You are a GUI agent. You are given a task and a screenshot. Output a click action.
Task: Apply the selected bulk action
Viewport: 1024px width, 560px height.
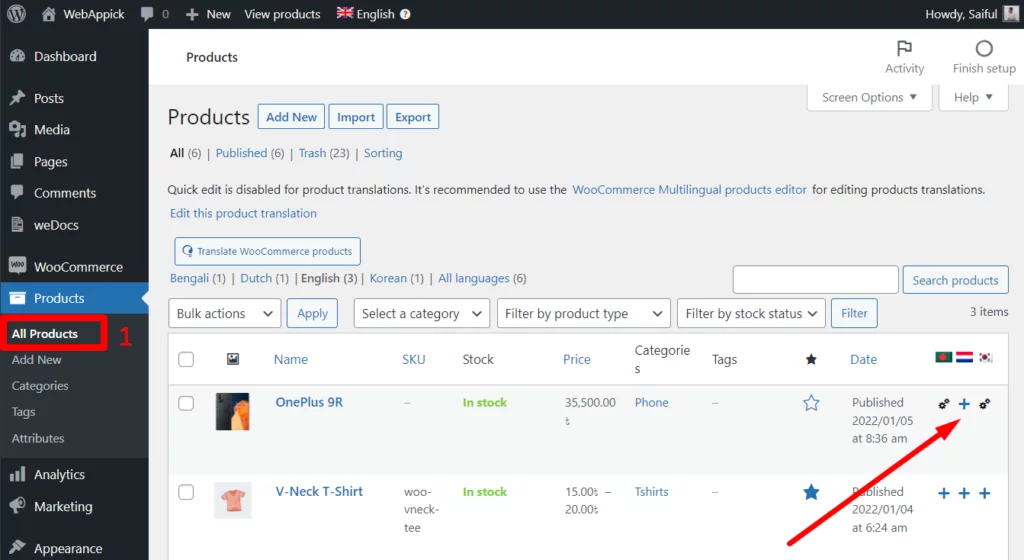pos(312,313)
